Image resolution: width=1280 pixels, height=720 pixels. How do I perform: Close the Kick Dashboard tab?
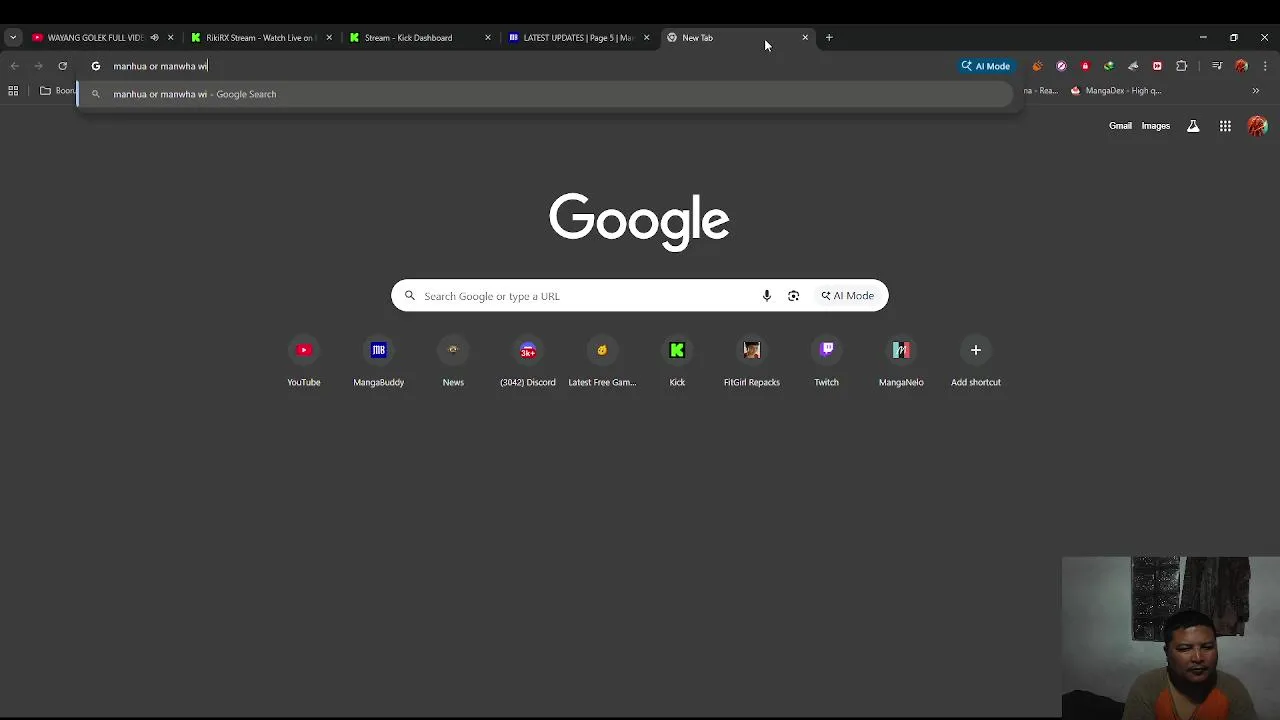point(488,37)
